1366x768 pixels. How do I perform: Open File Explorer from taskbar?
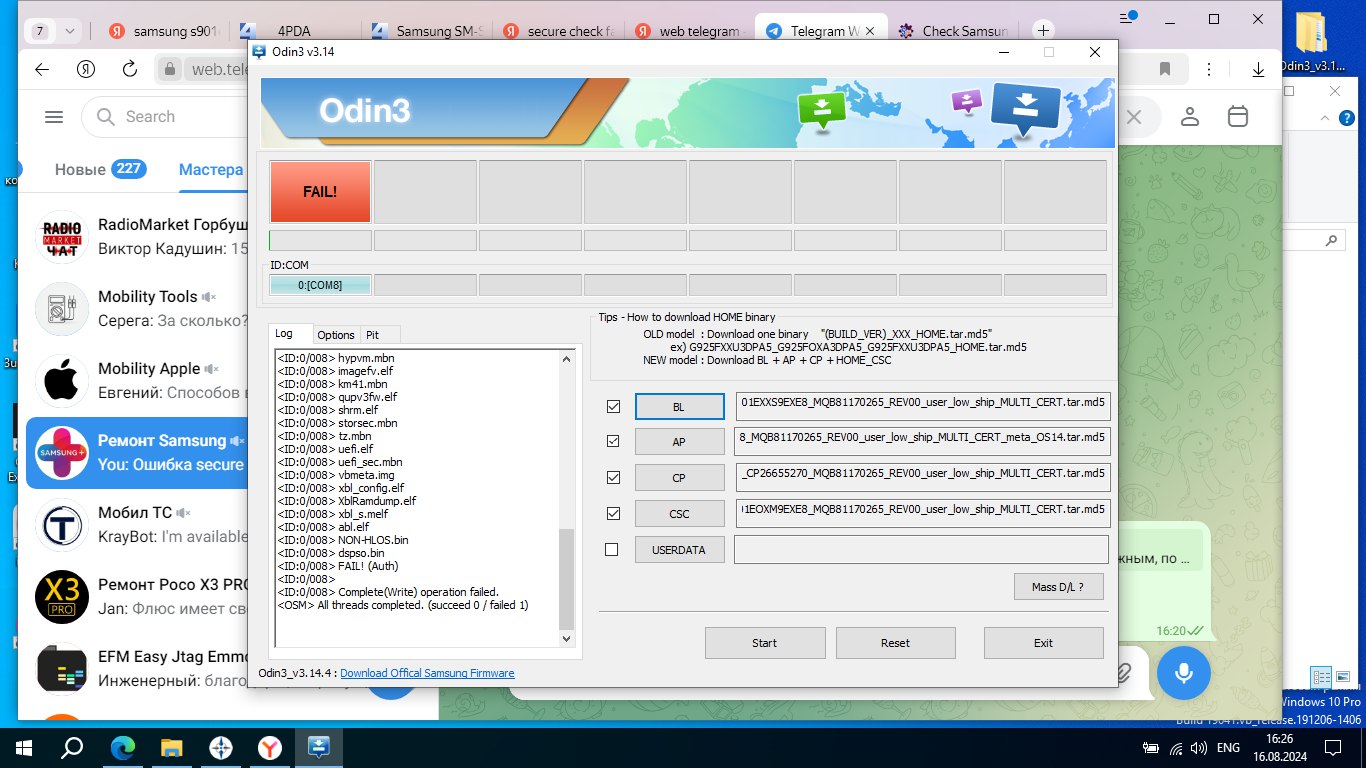(x=172, y=747)
